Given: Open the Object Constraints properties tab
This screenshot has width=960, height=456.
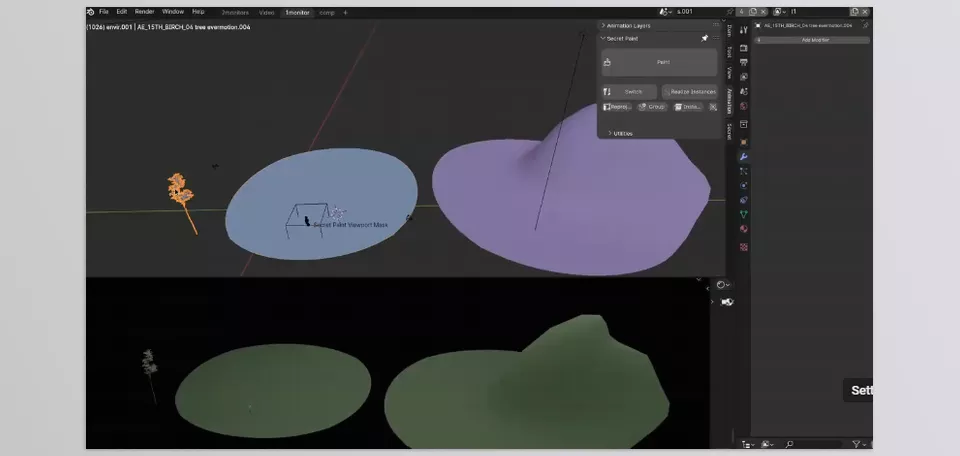Looking at the screenshot, I should (x=743, y=200).
